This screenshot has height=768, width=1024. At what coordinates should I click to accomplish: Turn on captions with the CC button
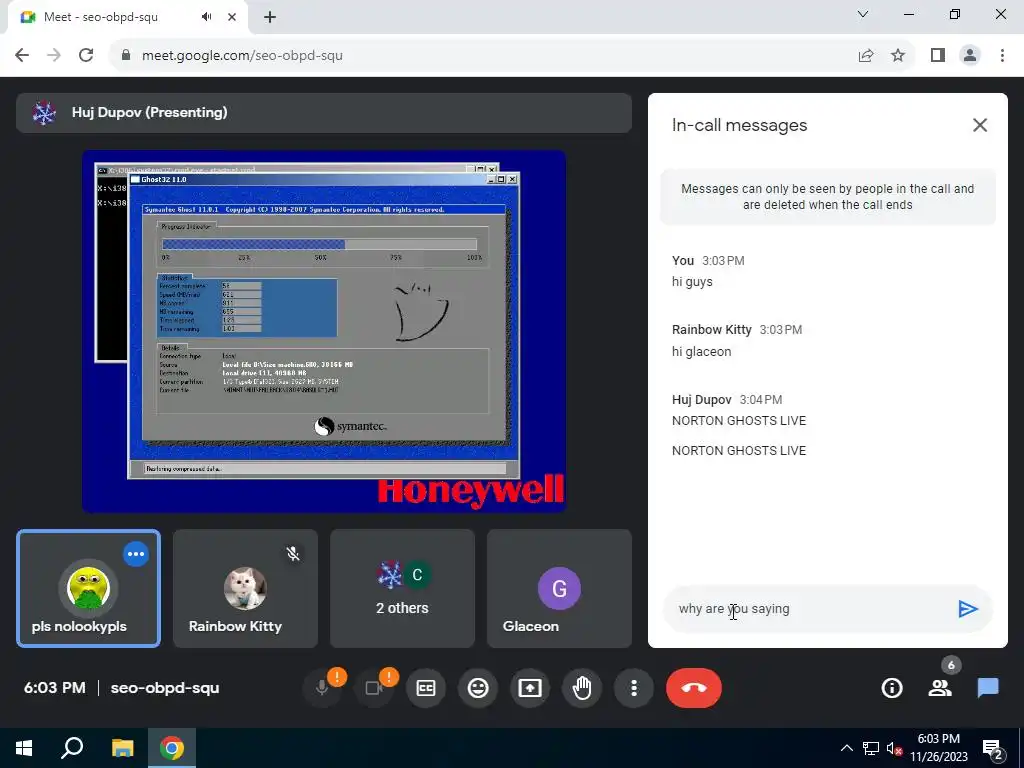(426, 688)
